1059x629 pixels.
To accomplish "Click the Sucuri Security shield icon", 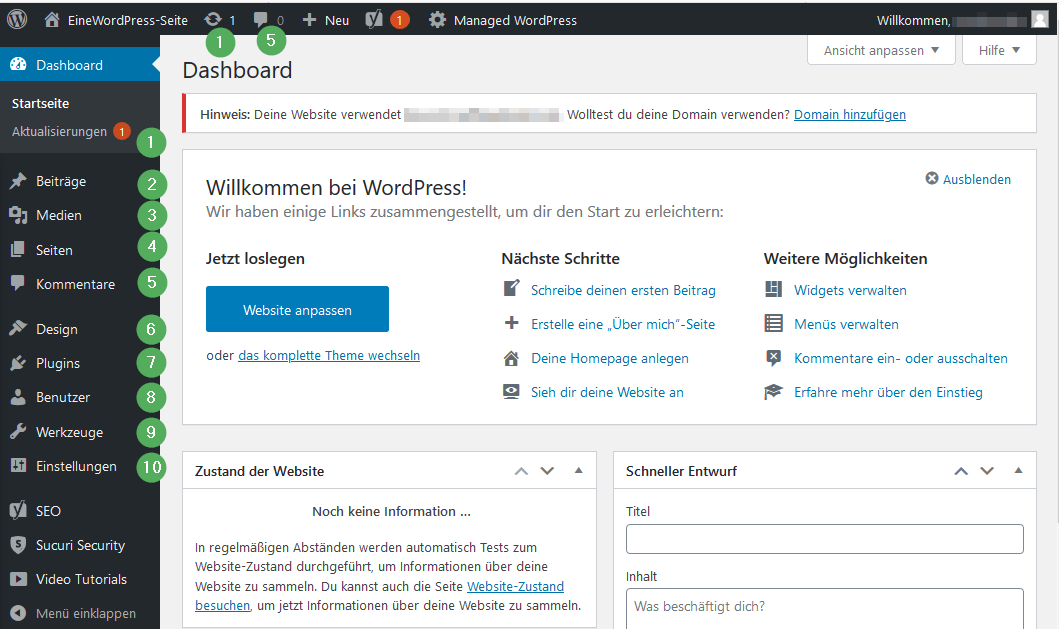I will click(18, 545).
